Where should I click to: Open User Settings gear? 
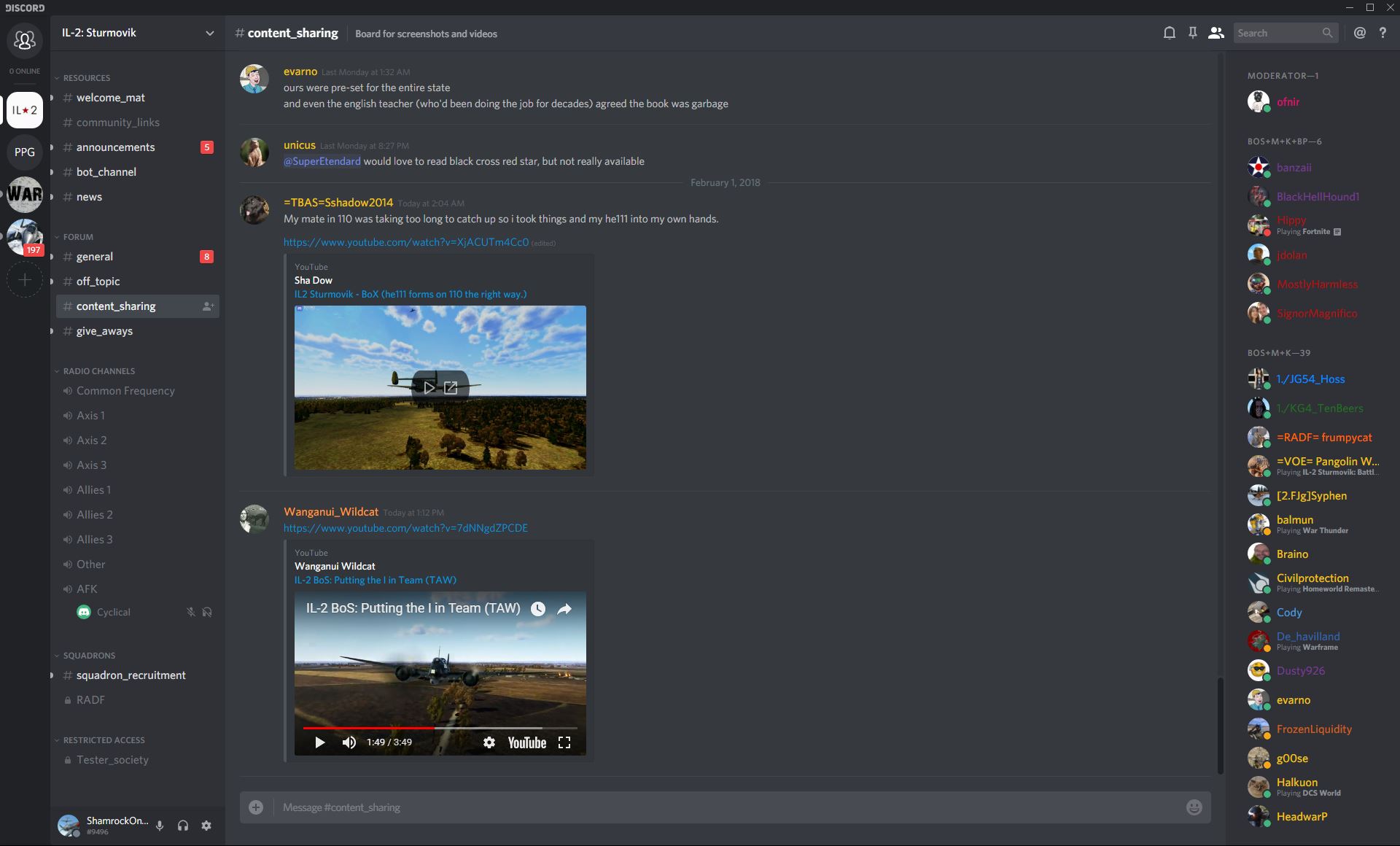pos(206,826)
